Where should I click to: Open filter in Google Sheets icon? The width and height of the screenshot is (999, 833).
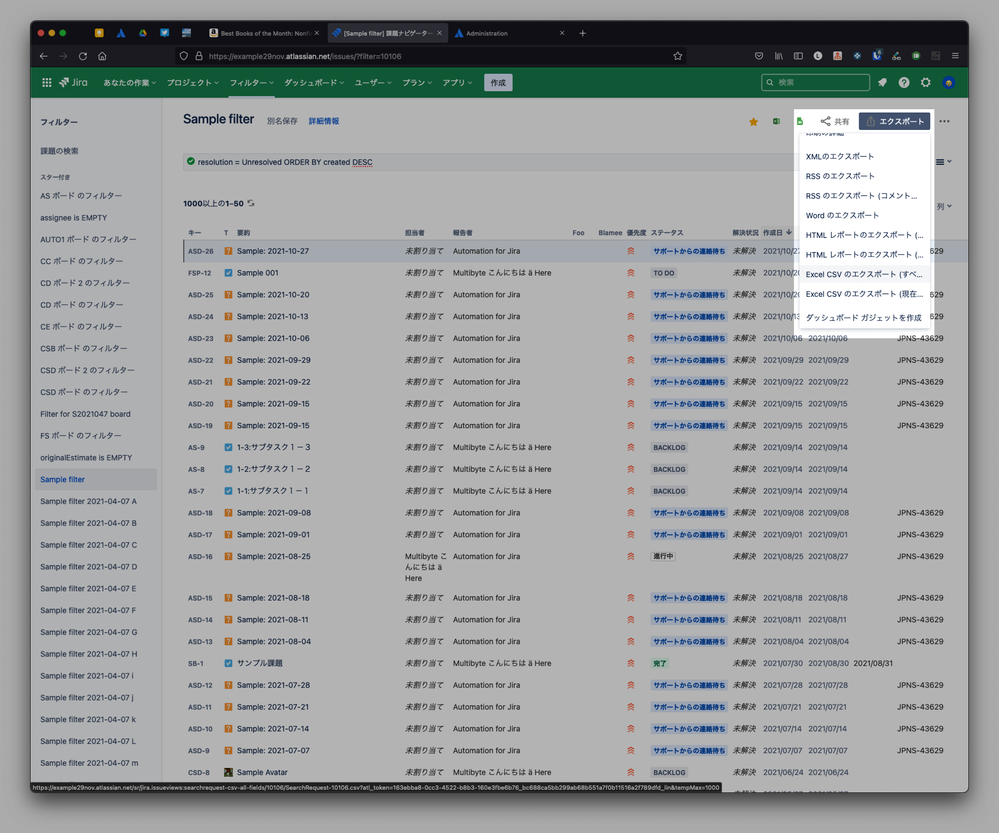800,121
